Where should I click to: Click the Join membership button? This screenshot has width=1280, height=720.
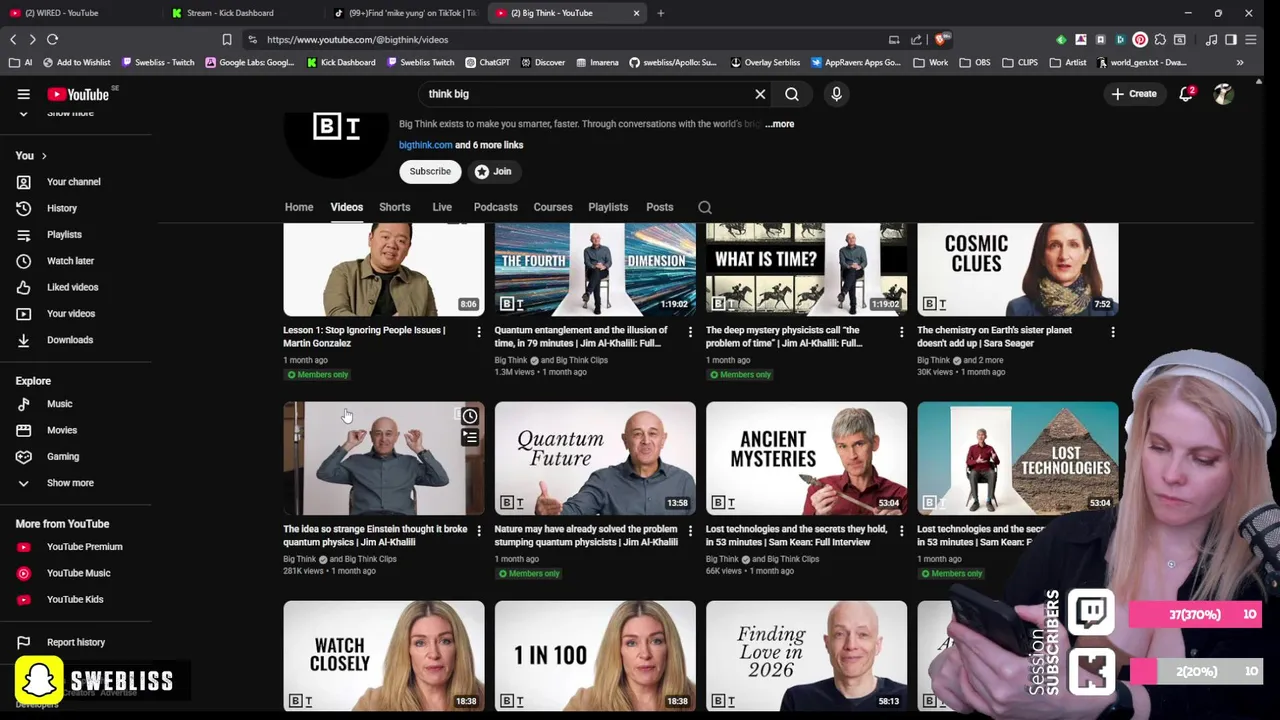point(493,171)
